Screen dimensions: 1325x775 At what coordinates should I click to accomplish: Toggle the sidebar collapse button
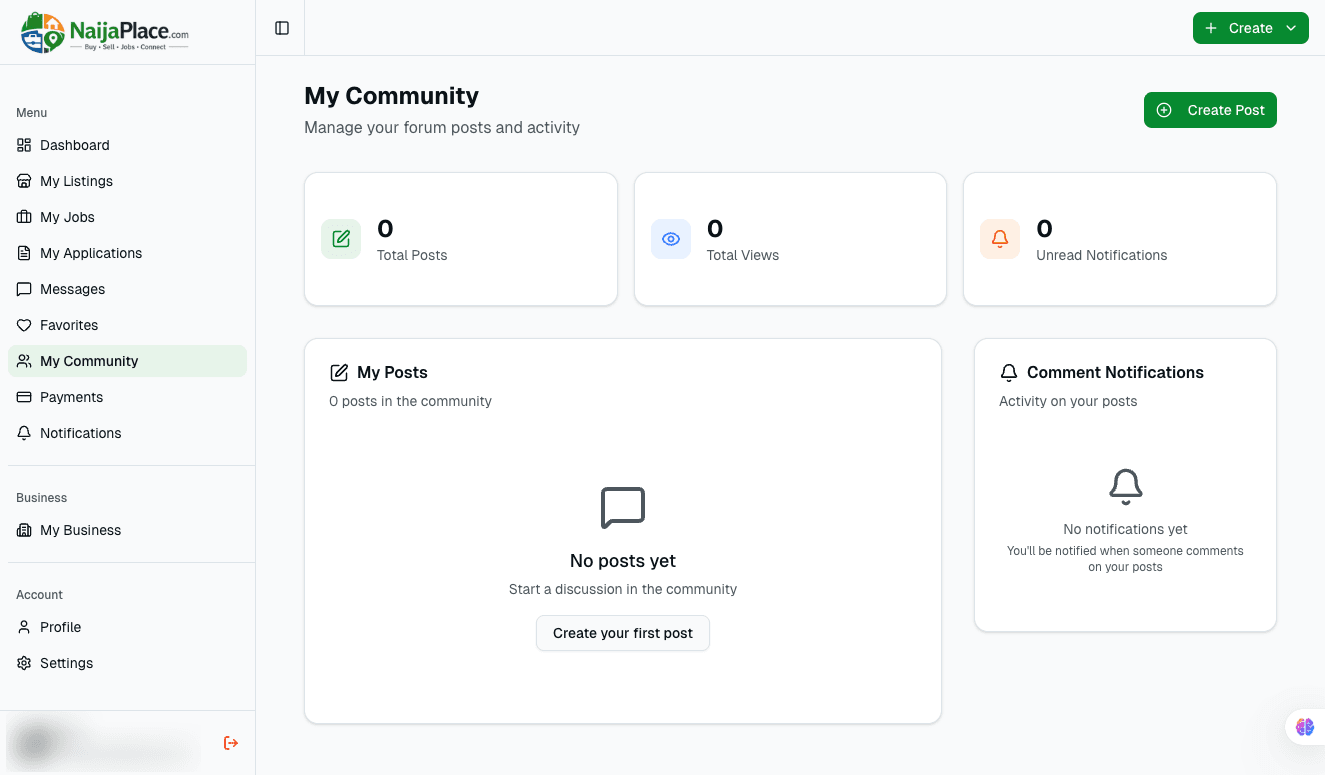coord(282,28)
